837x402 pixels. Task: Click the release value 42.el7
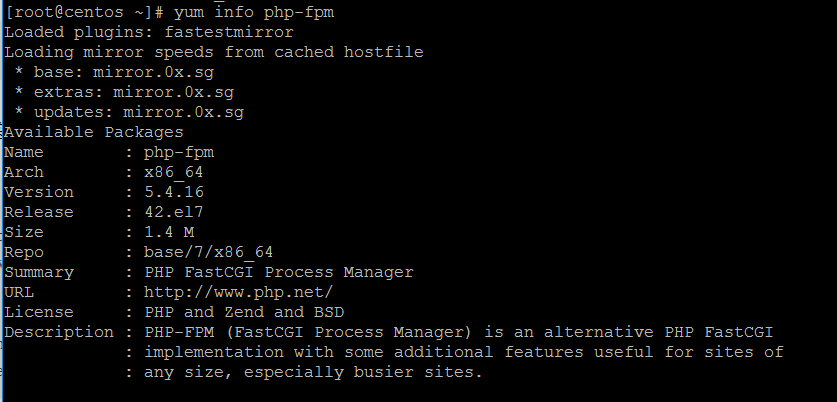point(174,212)
